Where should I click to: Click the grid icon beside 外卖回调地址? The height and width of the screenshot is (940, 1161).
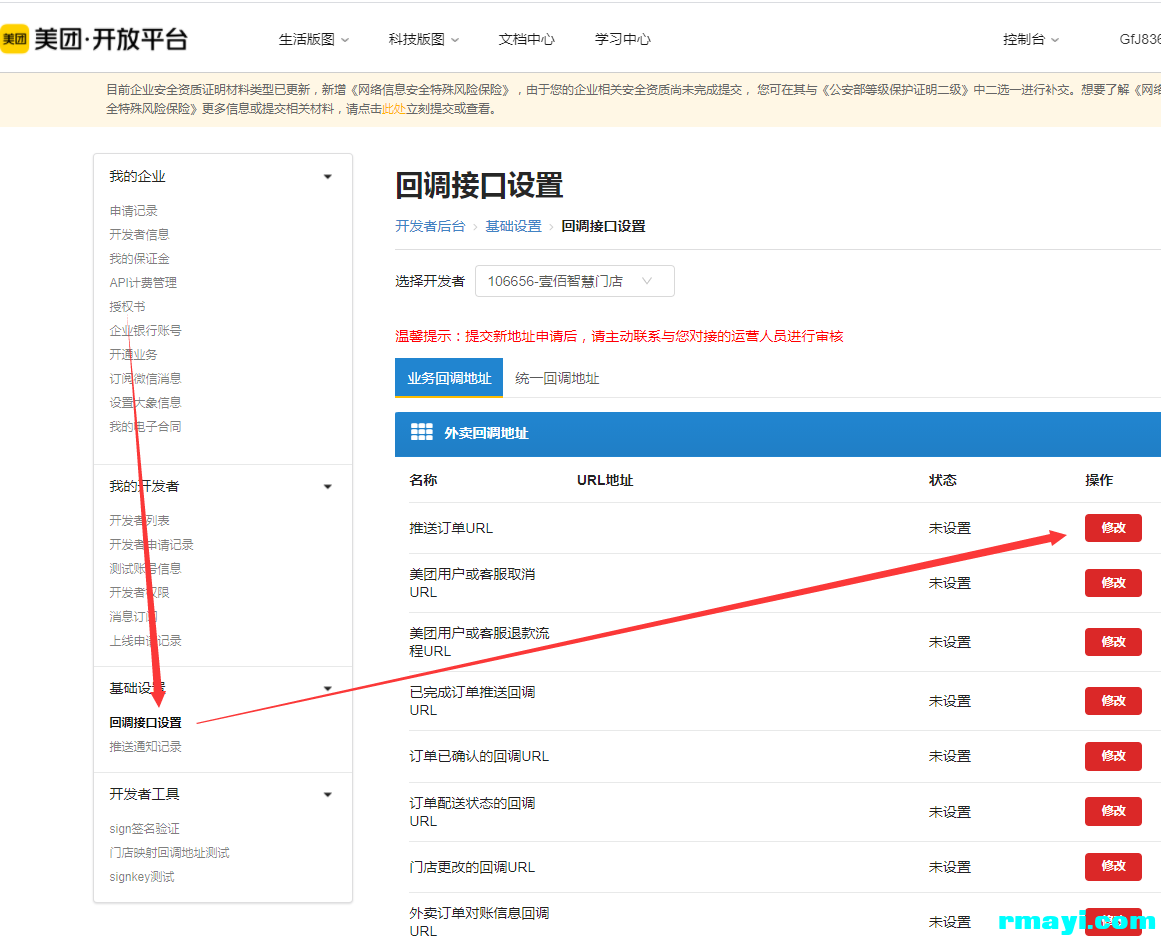pos(421,432)
